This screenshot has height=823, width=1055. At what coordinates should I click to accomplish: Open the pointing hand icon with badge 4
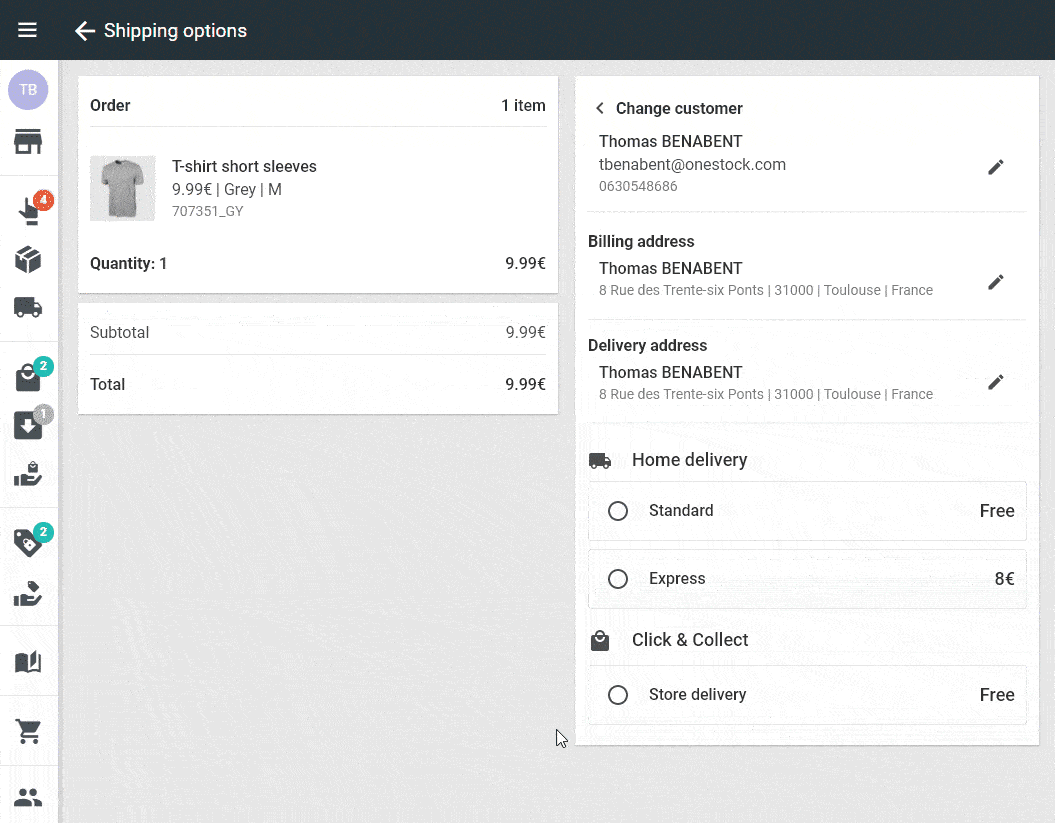coord(29,211)
